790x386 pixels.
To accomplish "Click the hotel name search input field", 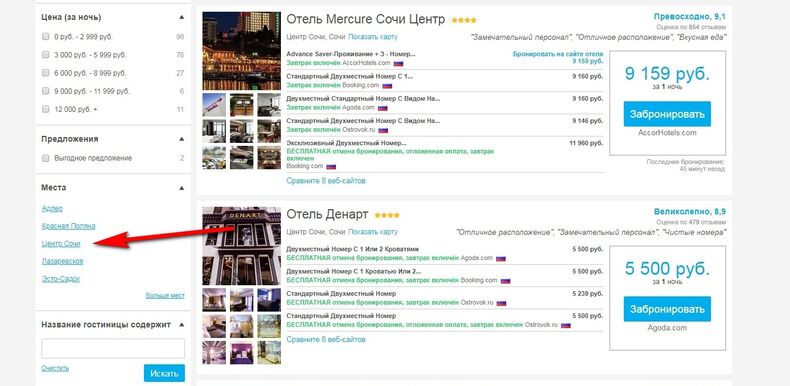I will click(113, 348).
